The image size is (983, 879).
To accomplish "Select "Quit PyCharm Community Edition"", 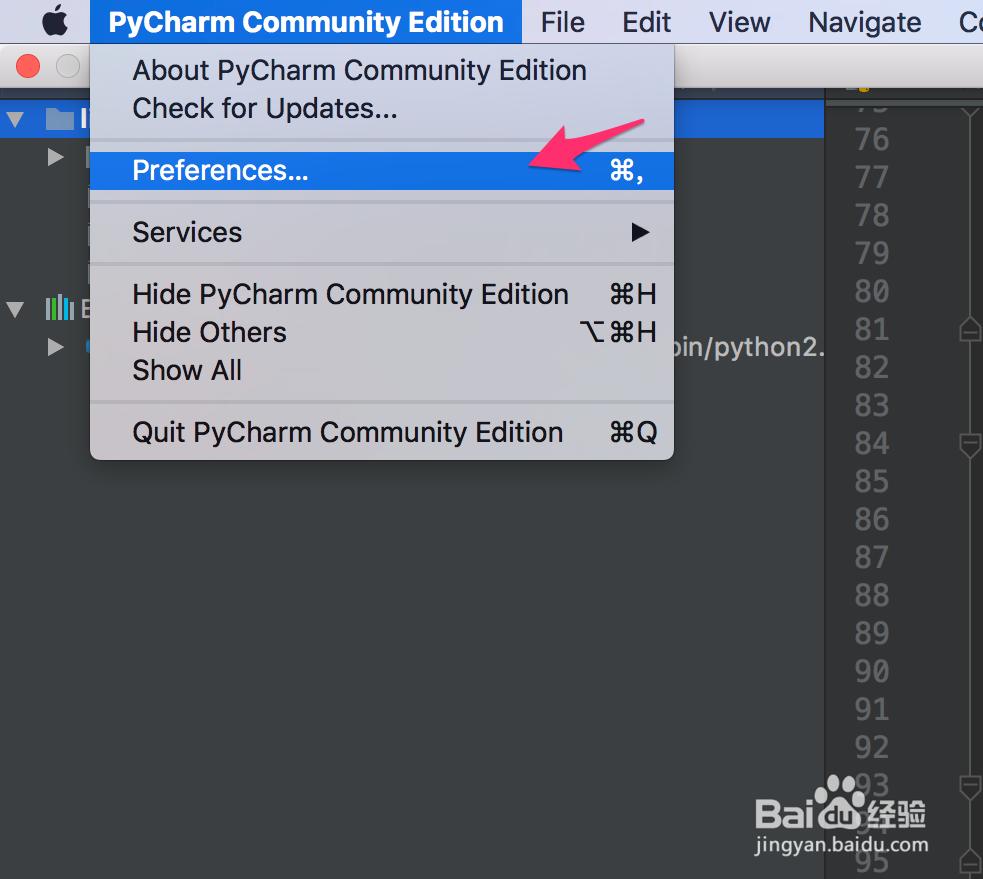I will 346,432.
